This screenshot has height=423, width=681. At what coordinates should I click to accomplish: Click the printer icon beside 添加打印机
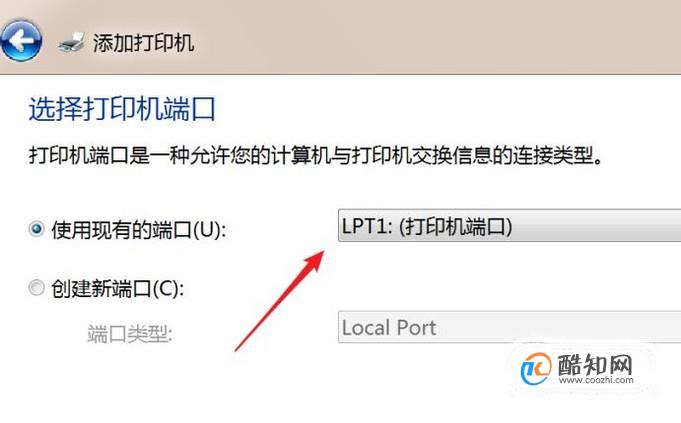(x=72, y=43)
